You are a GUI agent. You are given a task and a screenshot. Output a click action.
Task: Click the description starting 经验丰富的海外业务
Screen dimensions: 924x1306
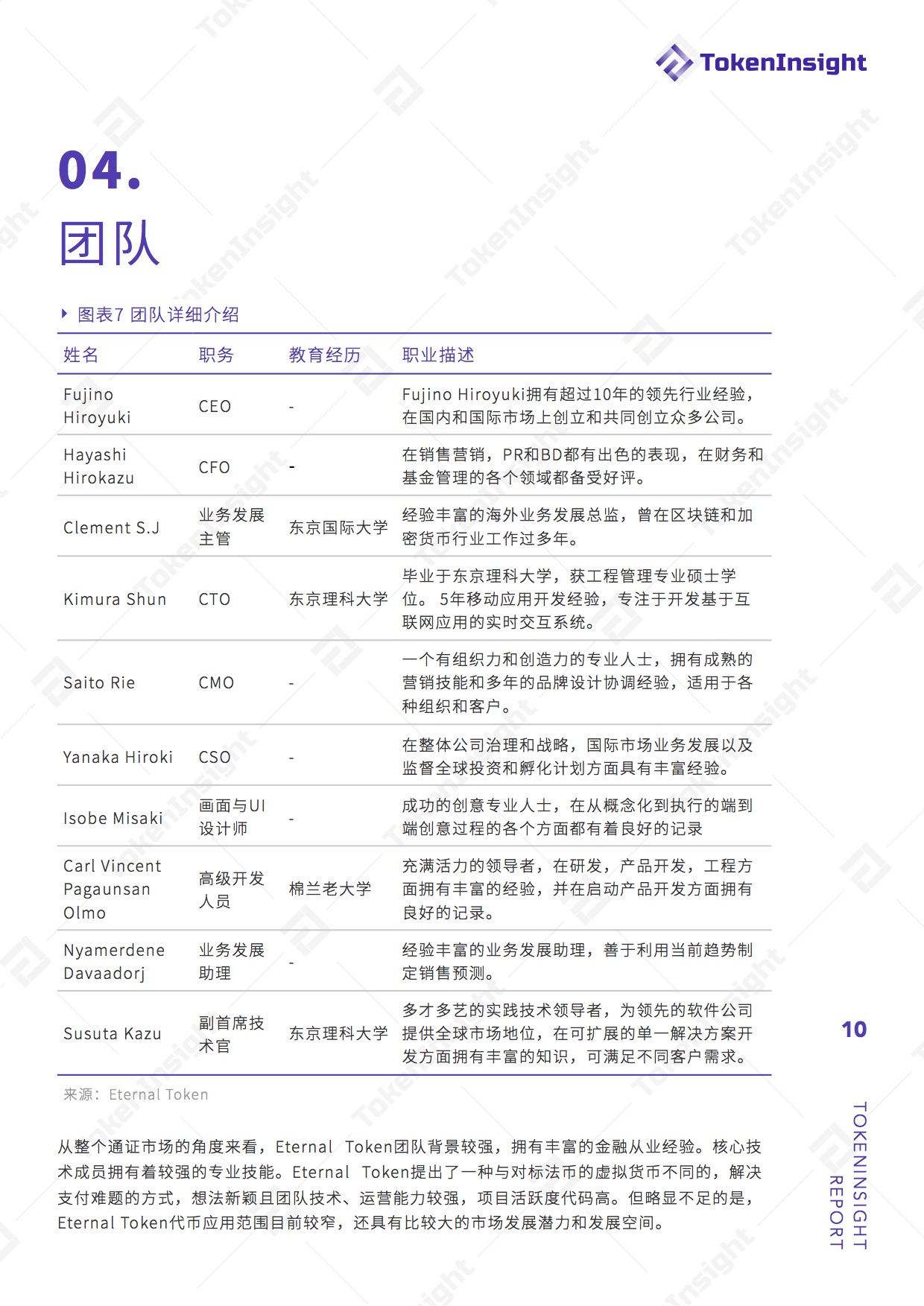(577, 527)
